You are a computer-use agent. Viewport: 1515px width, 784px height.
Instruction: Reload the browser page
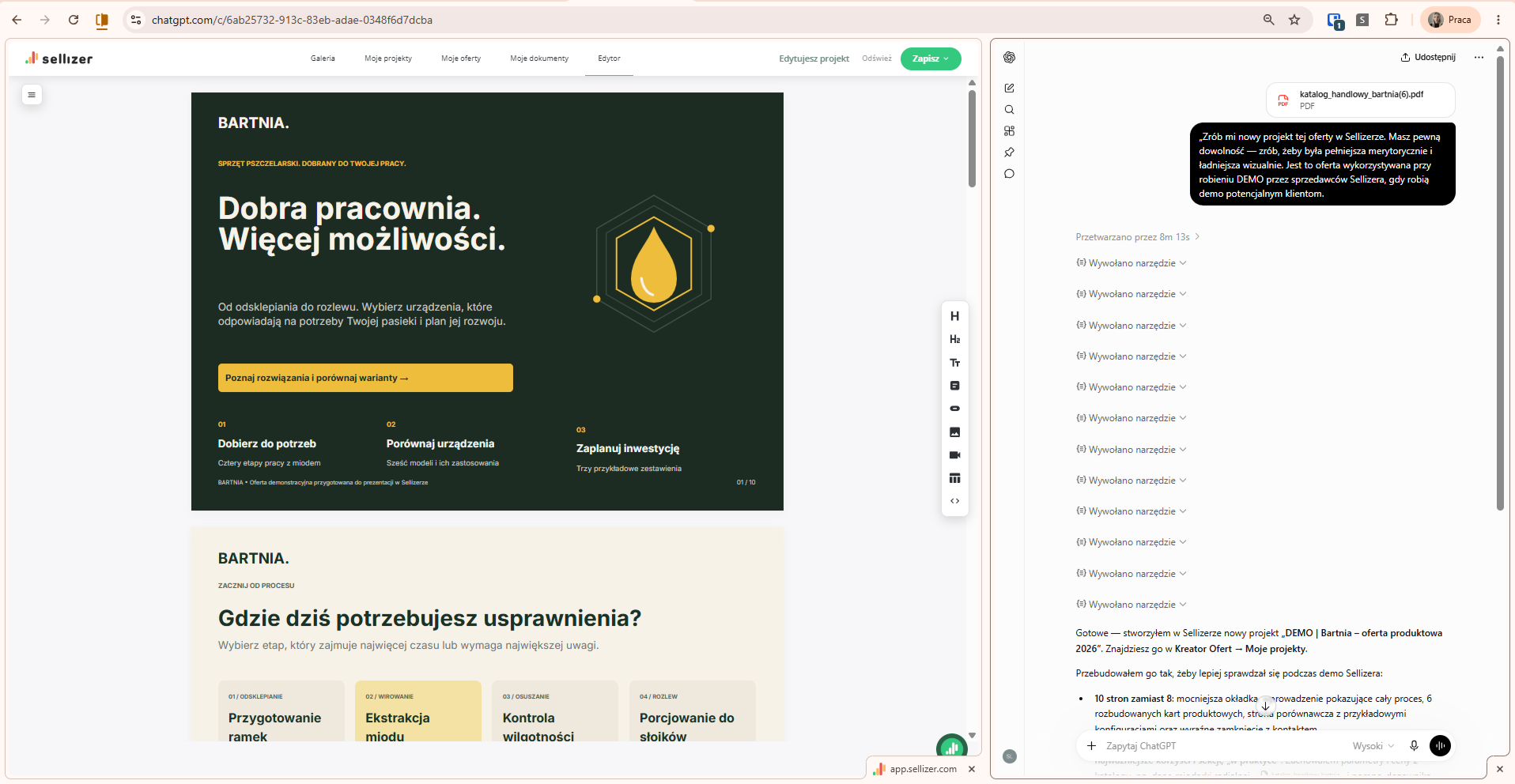click(74, 20)
